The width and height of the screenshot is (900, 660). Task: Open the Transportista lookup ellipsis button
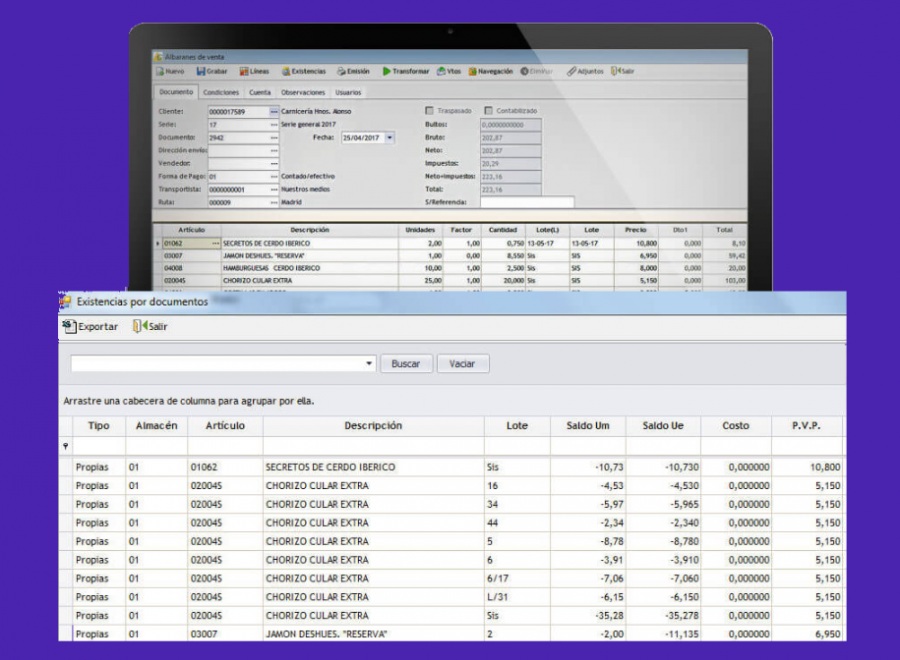pos(274,189)
